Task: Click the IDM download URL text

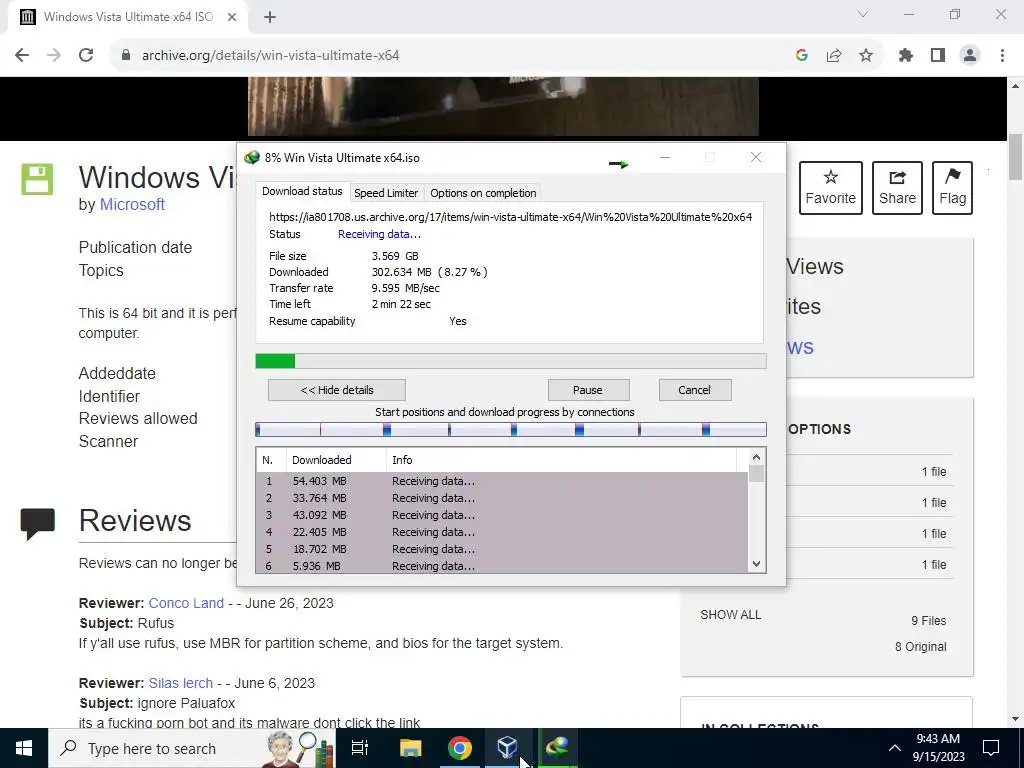Action: (511, 217)
